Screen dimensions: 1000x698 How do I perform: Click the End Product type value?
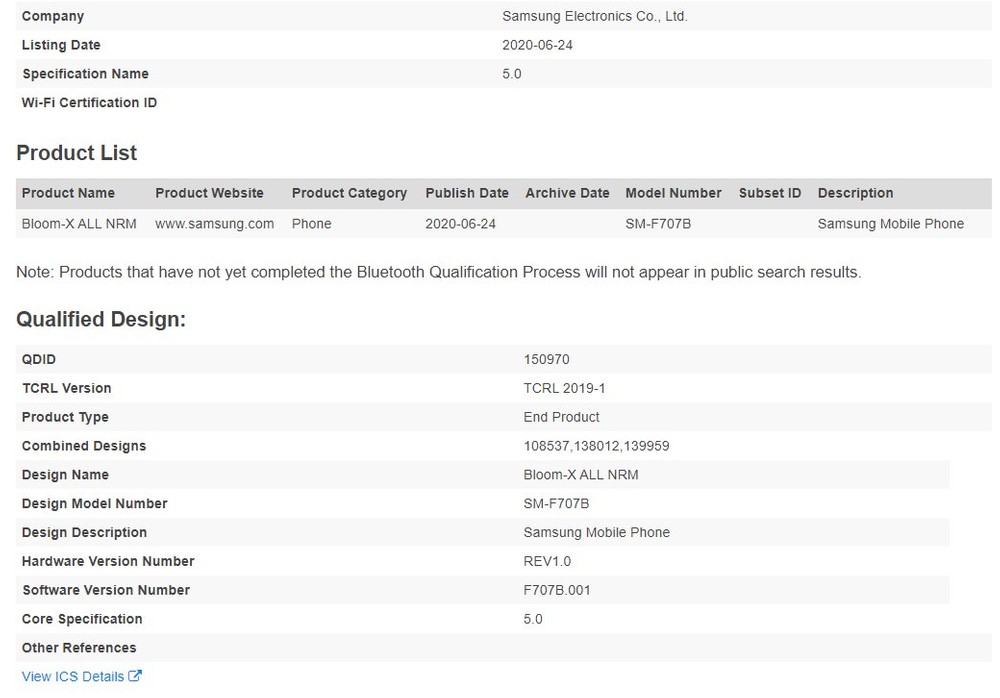click(x=561, y=417)
